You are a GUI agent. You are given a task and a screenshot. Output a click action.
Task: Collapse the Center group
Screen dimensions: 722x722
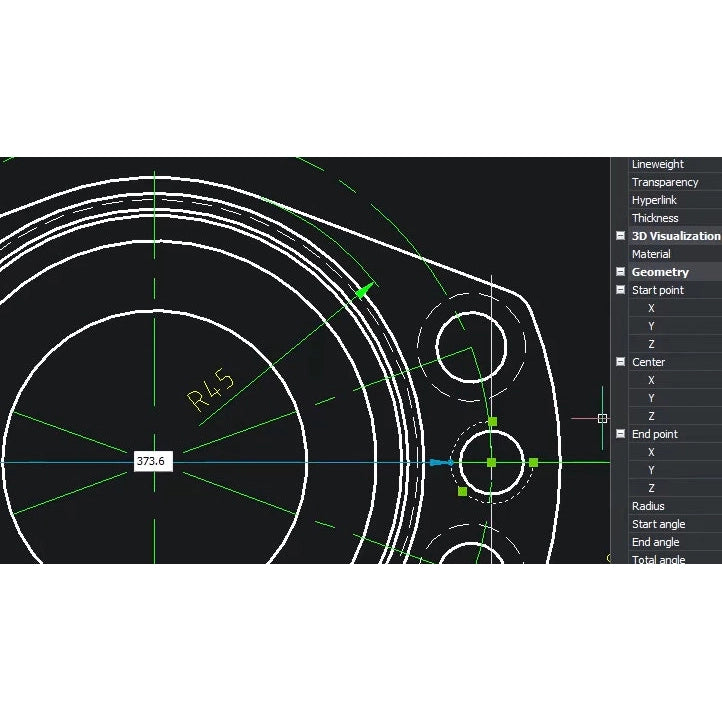coord(620,361)
